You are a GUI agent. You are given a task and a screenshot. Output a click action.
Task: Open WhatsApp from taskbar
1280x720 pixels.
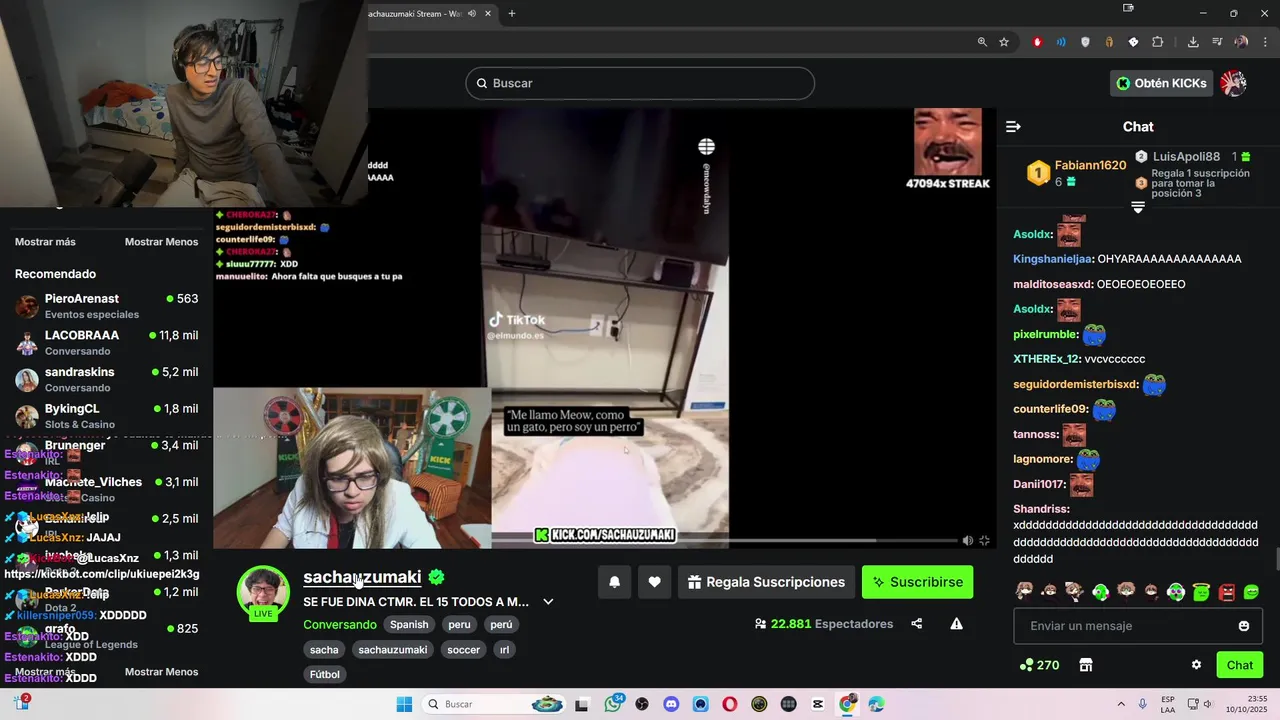(613, 704)
